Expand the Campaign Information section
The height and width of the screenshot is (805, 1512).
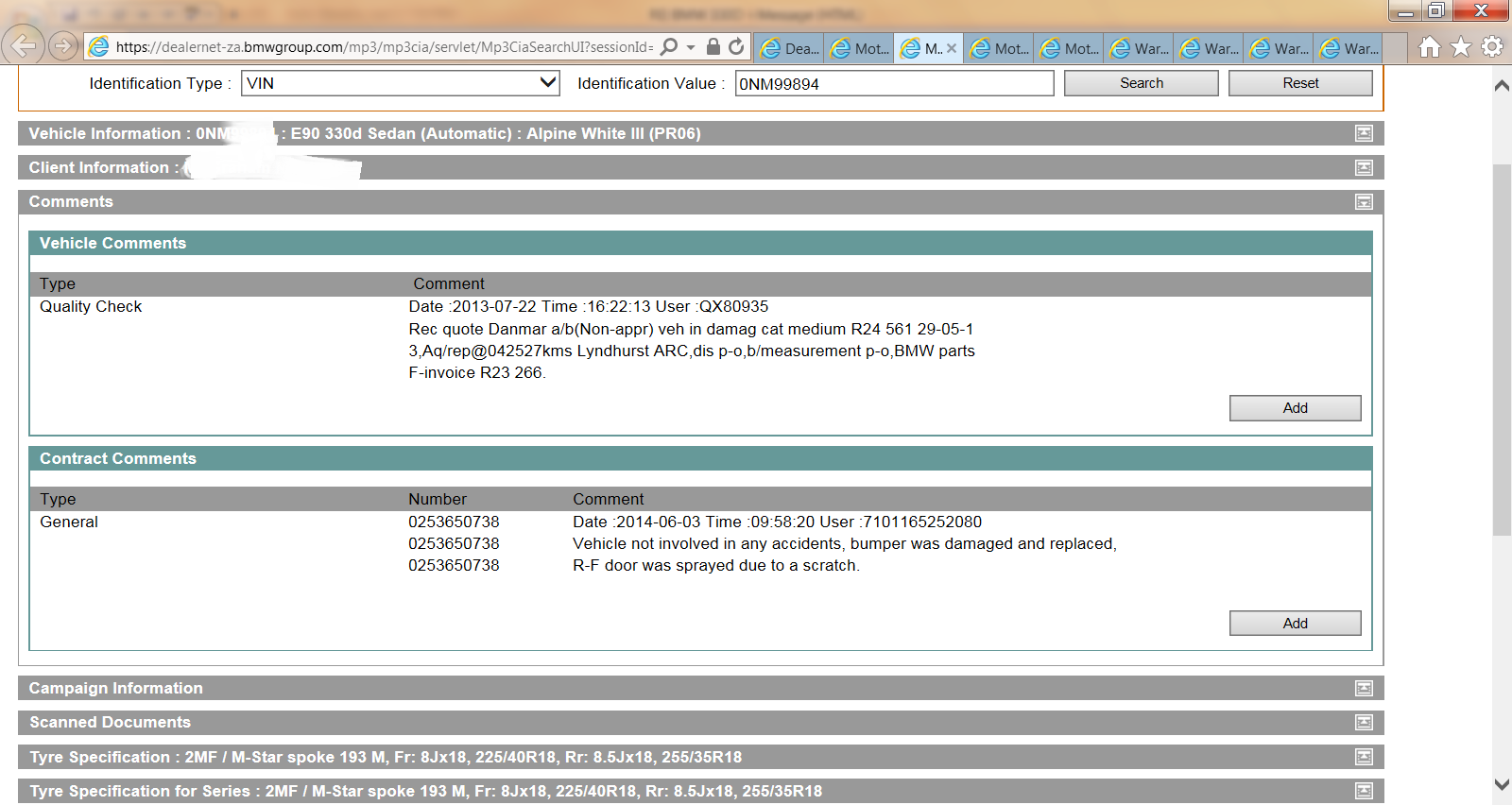tap(1364, 688)
